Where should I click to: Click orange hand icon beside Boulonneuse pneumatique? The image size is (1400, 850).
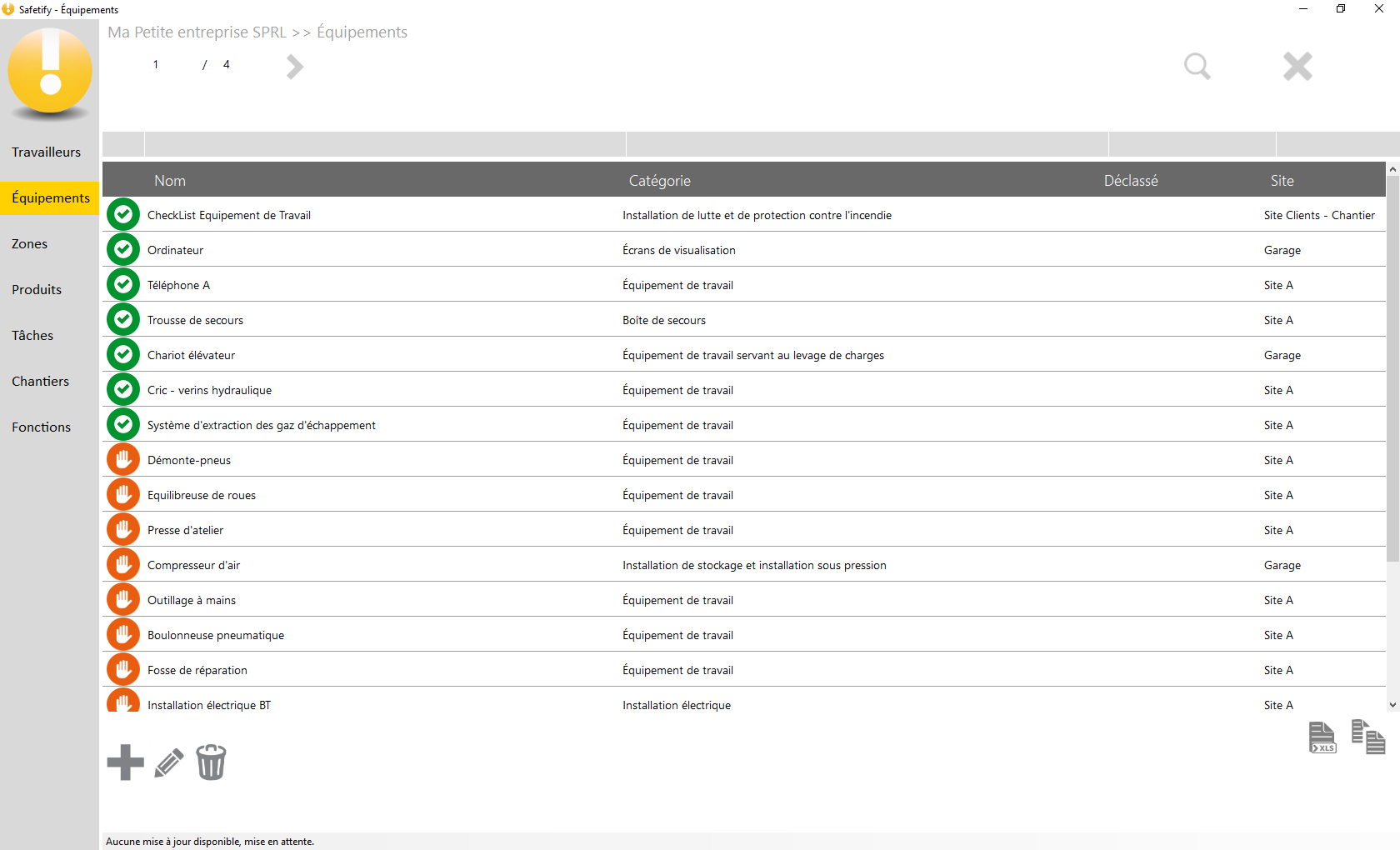point(123,635)
